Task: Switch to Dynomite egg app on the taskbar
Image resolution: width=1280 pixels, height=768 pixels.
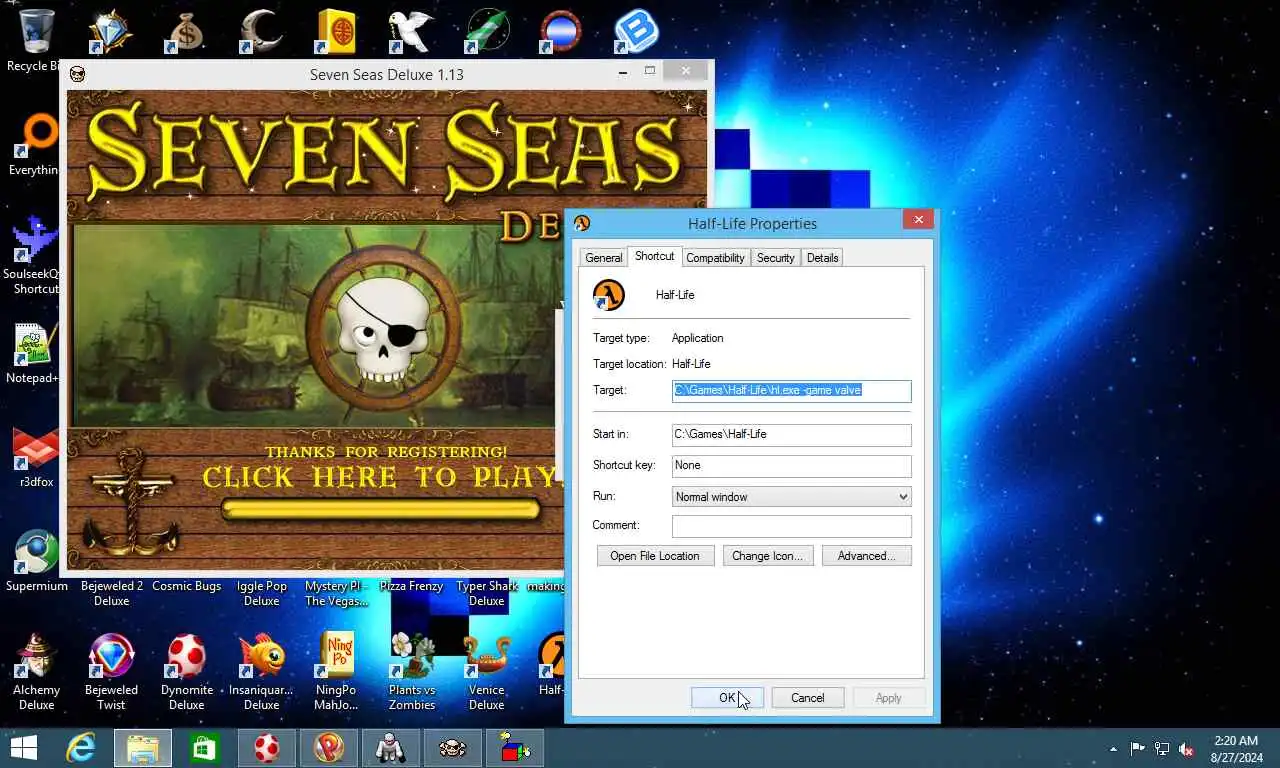Action: pyautogui.click(x=267, y=748)
